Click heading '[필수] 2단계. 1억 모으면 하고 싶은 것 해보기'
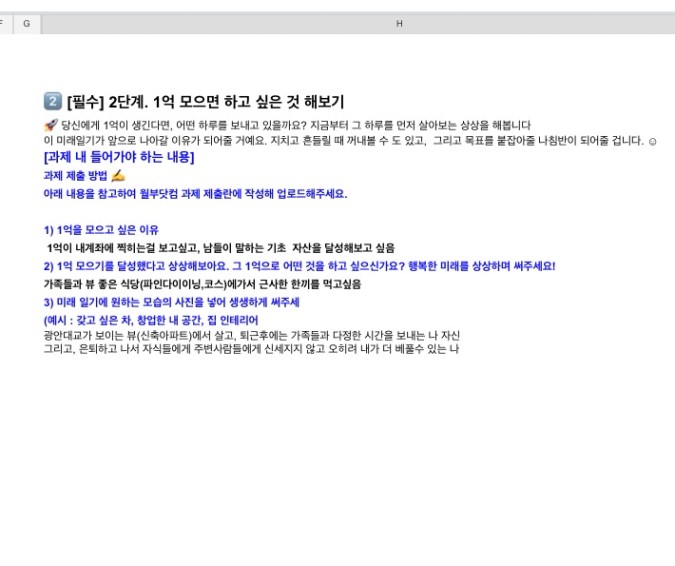 (x=205, y=102)
